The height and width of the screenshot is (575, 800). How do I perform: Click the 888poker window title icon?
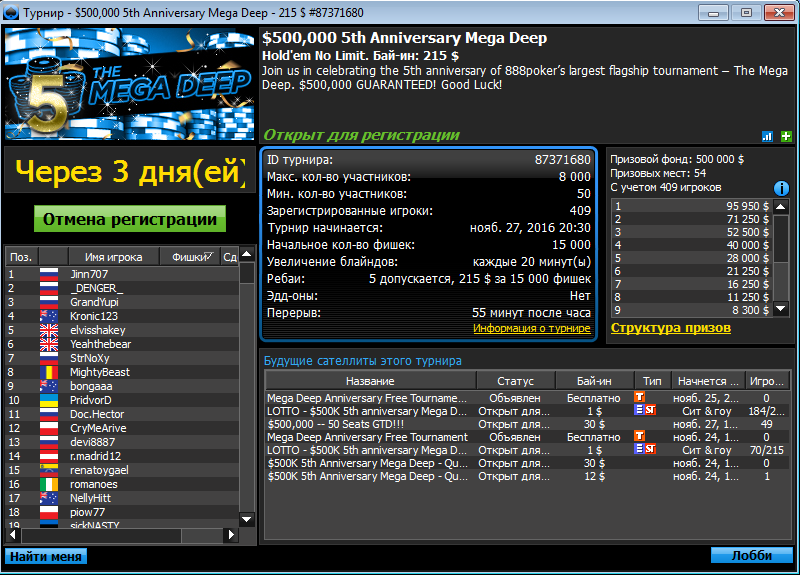coord(11,12)
